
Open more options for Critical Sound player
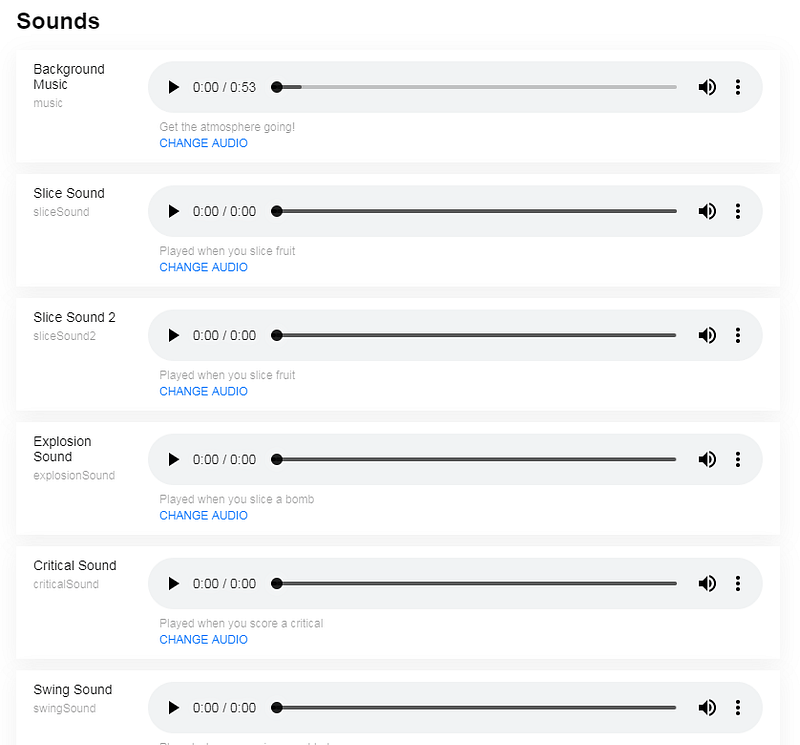tap(738, 584)
